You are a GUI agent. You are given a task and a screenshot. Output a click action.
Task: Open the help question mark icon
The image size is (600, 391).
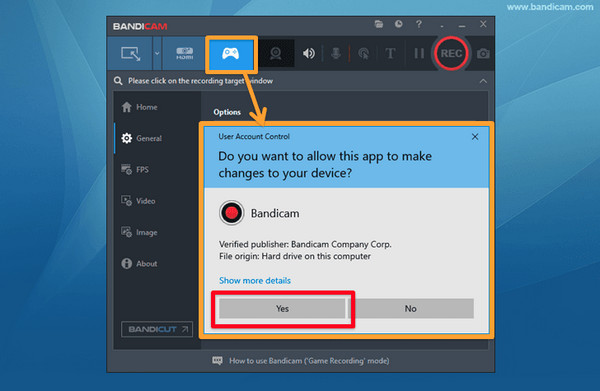pos(419,24)
